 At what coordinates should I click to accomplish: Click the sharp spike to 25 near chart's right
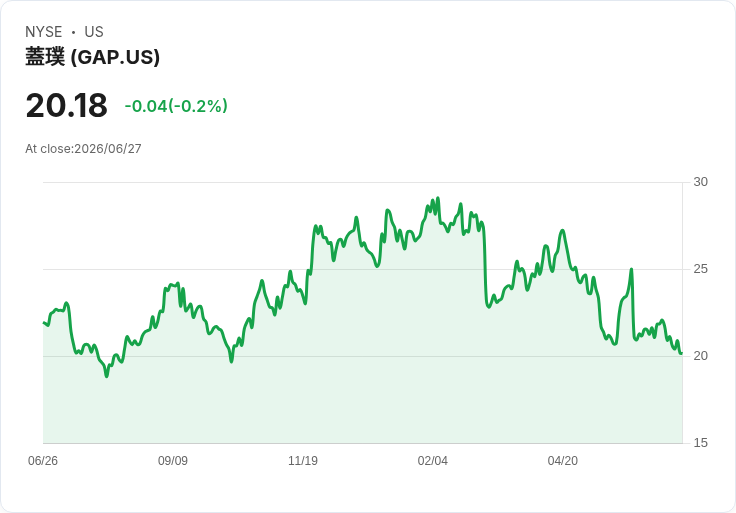[631, 269]
